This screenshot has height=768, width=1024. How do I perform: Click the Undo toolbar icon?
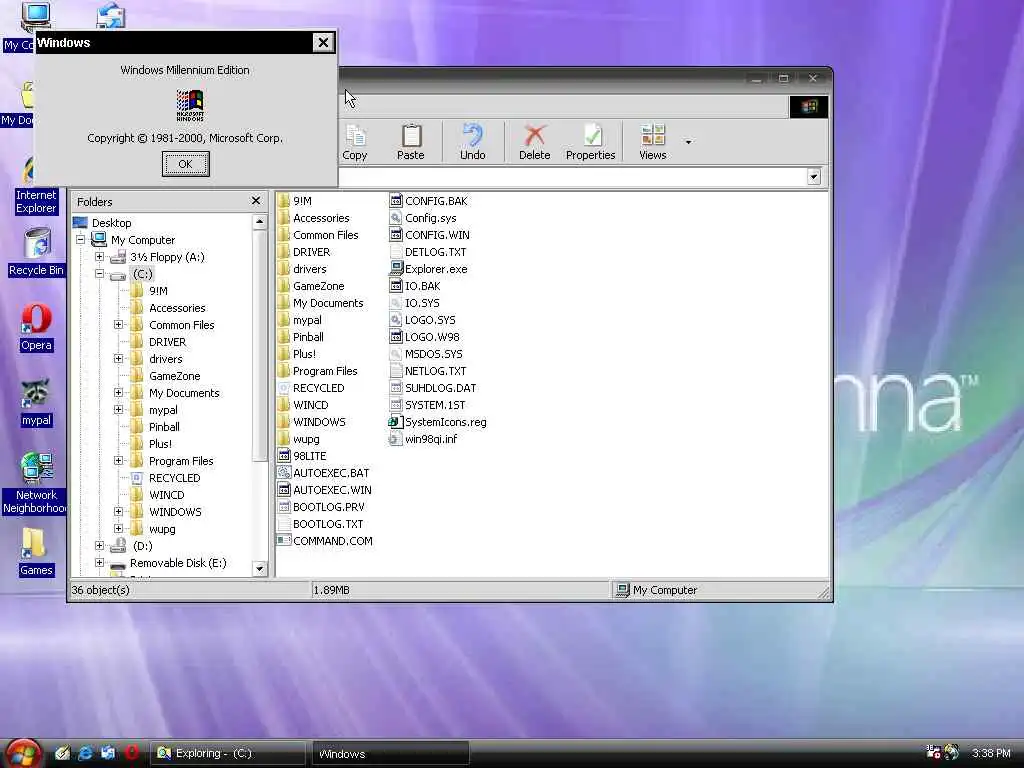(472, 142)
